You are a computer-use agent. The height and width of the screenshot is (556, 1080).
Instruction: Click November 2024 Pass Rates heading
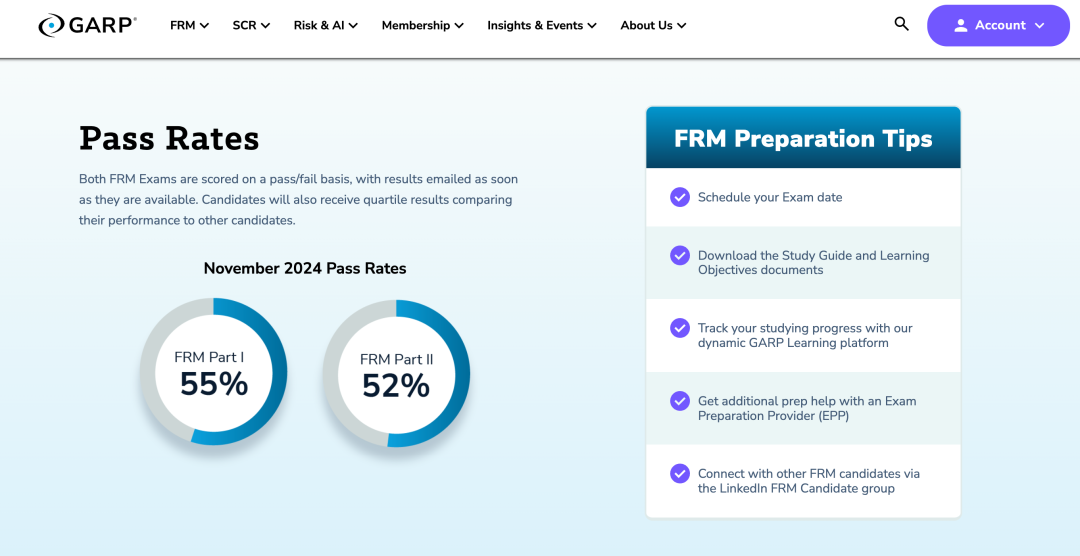305,268
